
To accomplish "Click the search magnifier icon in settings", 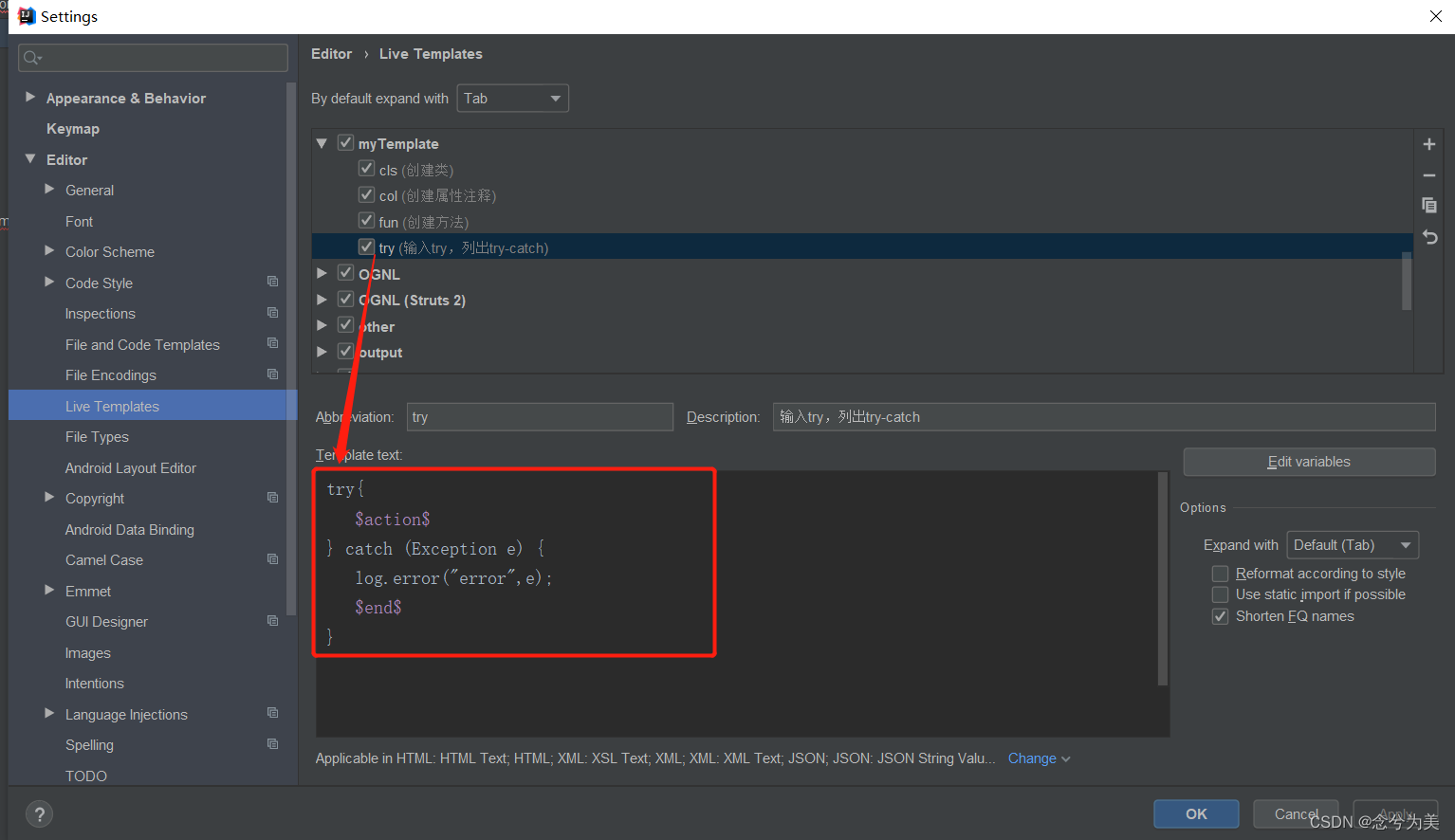I will 32,58.
